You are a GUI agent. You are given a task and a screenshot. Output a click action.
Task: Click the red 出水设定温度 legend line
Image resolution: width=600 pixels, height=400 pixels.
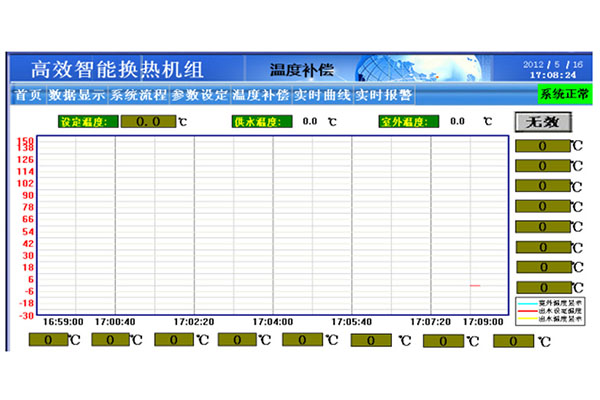[x=527, y=311]
